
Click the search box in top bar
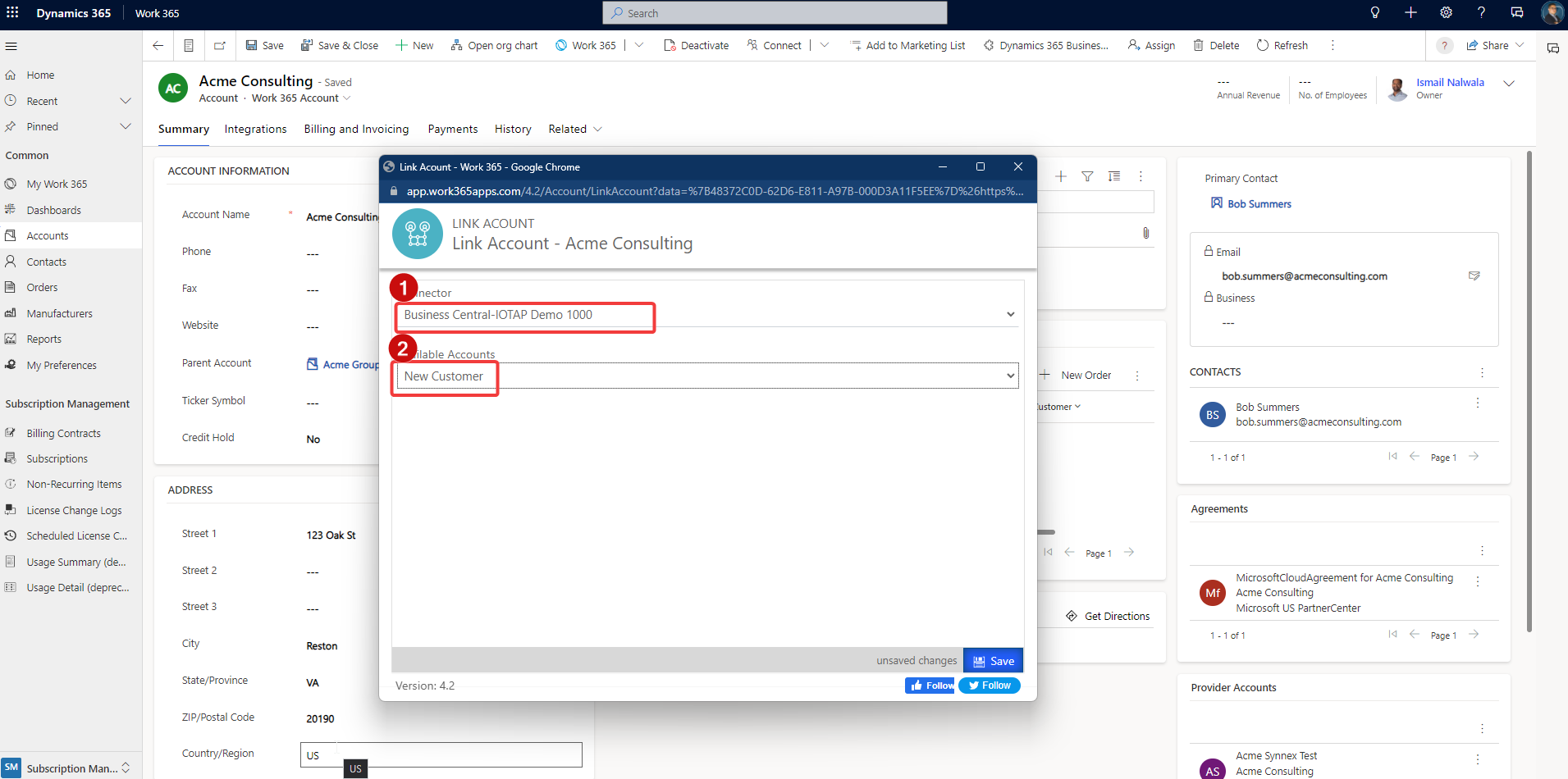[x=775, y=13]
